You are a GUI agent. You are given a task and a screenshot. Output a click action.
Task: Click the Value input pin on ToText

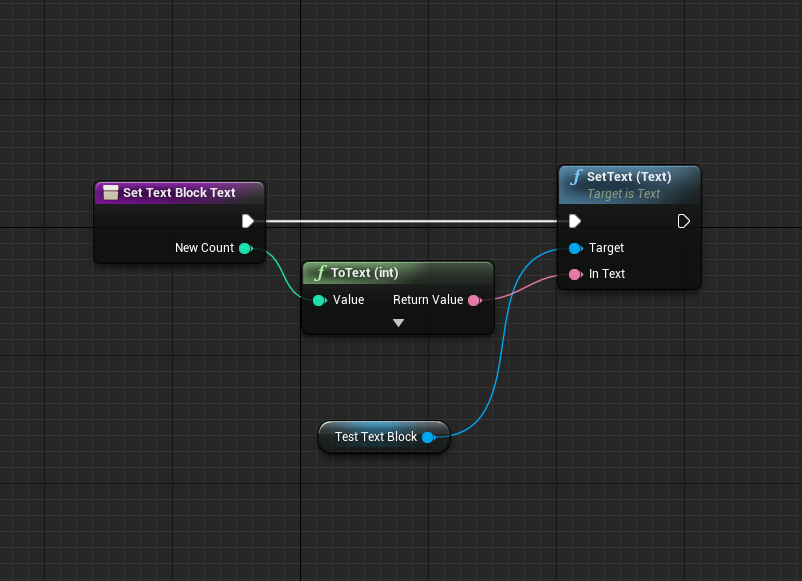tap(320, 300)
